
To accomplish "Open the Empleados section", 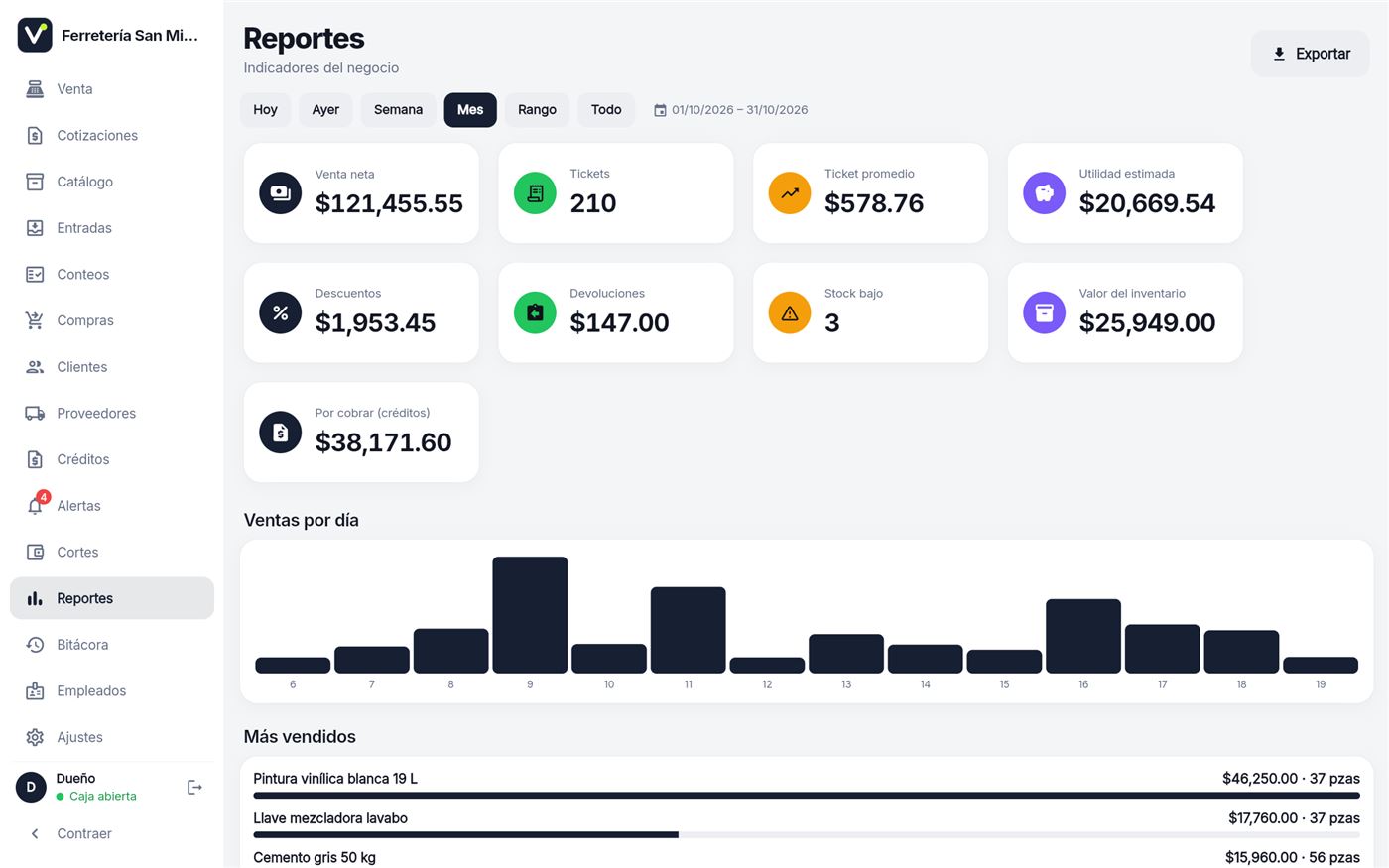I will pos(112,691).
